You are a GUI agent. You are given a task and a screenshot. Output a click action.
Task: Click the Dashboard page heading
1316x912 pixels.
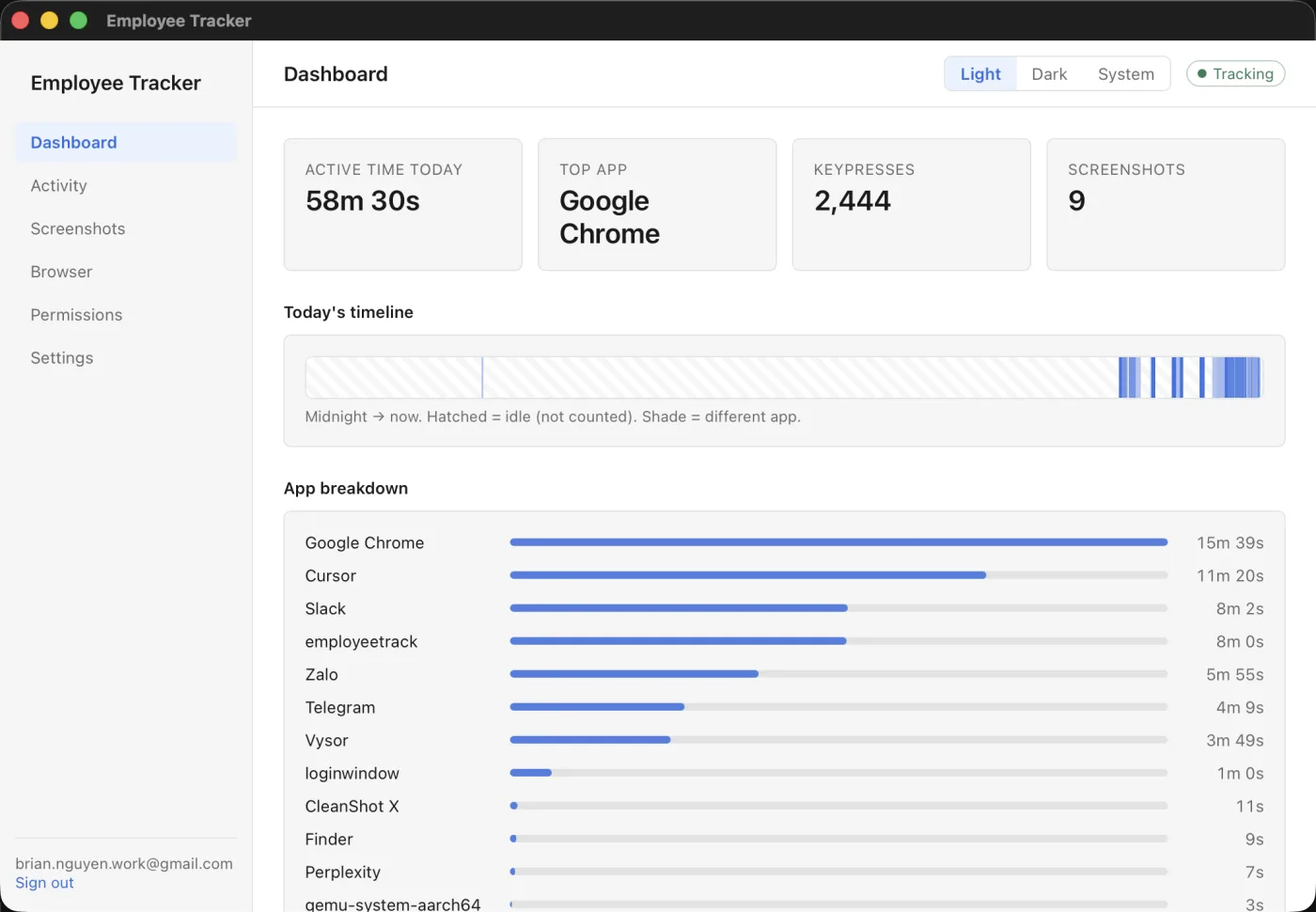336,73
